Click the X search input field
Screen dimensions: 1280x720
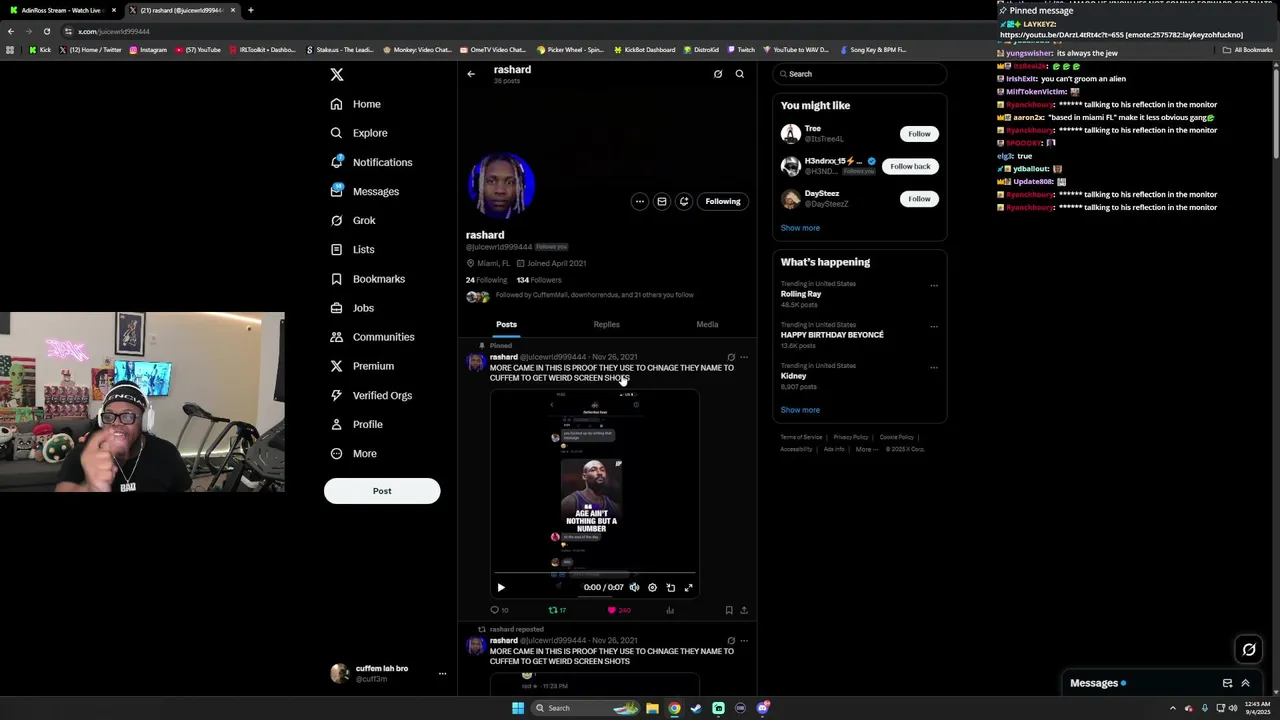pyautogui.click(x=859, y=74)
